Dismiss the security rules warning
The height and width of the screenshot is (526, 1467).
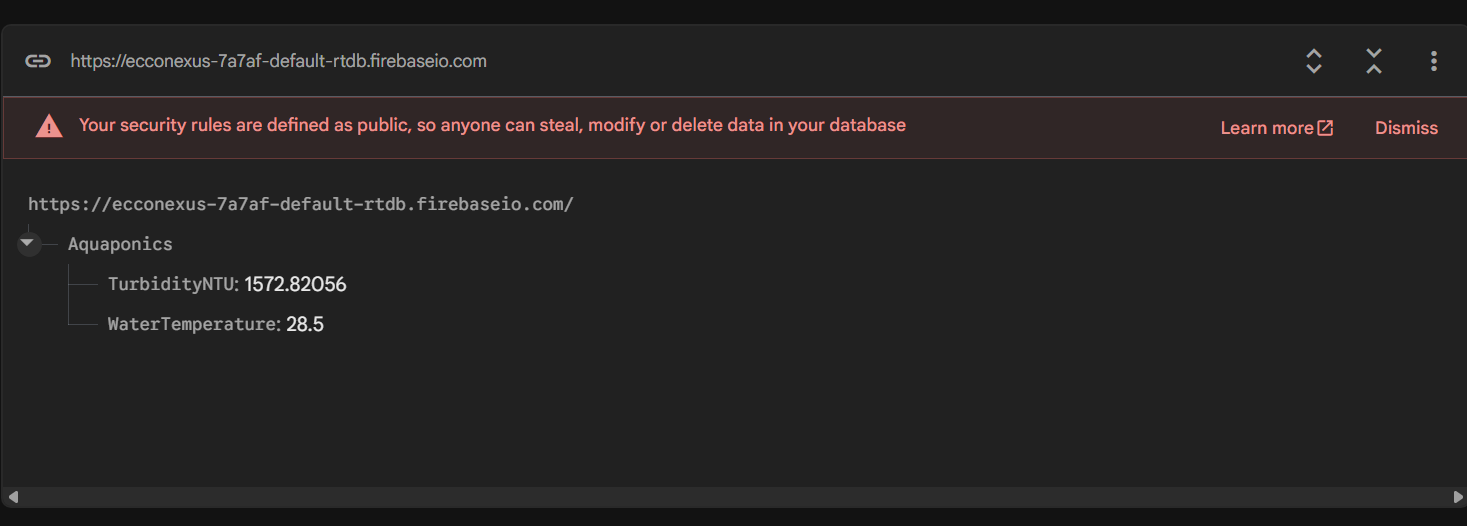tap(1406, 128)
